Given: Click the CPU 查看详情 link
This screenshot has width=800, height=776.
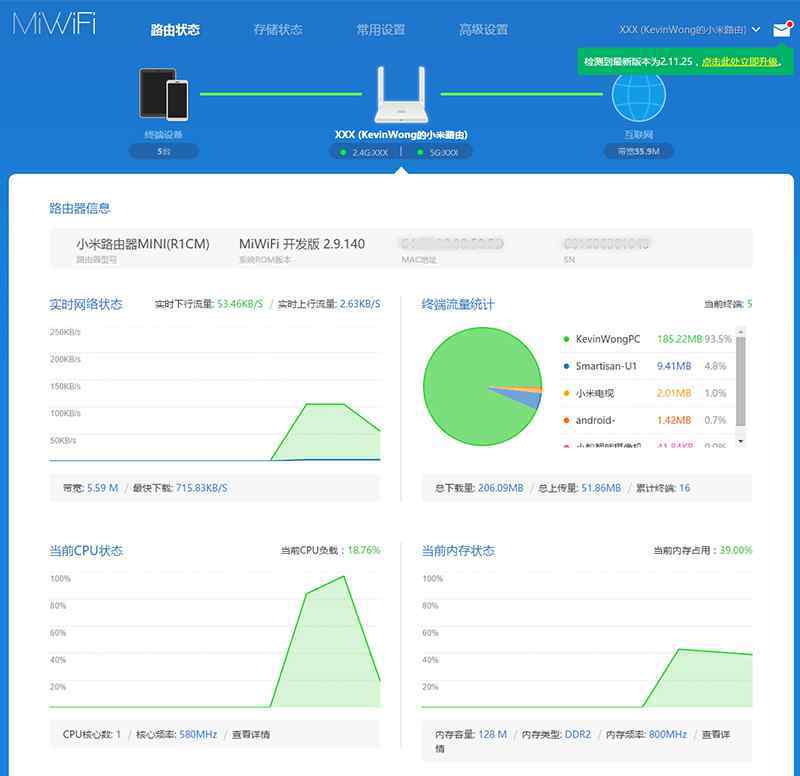Looking at the screenshot, I should coord(251,735).
